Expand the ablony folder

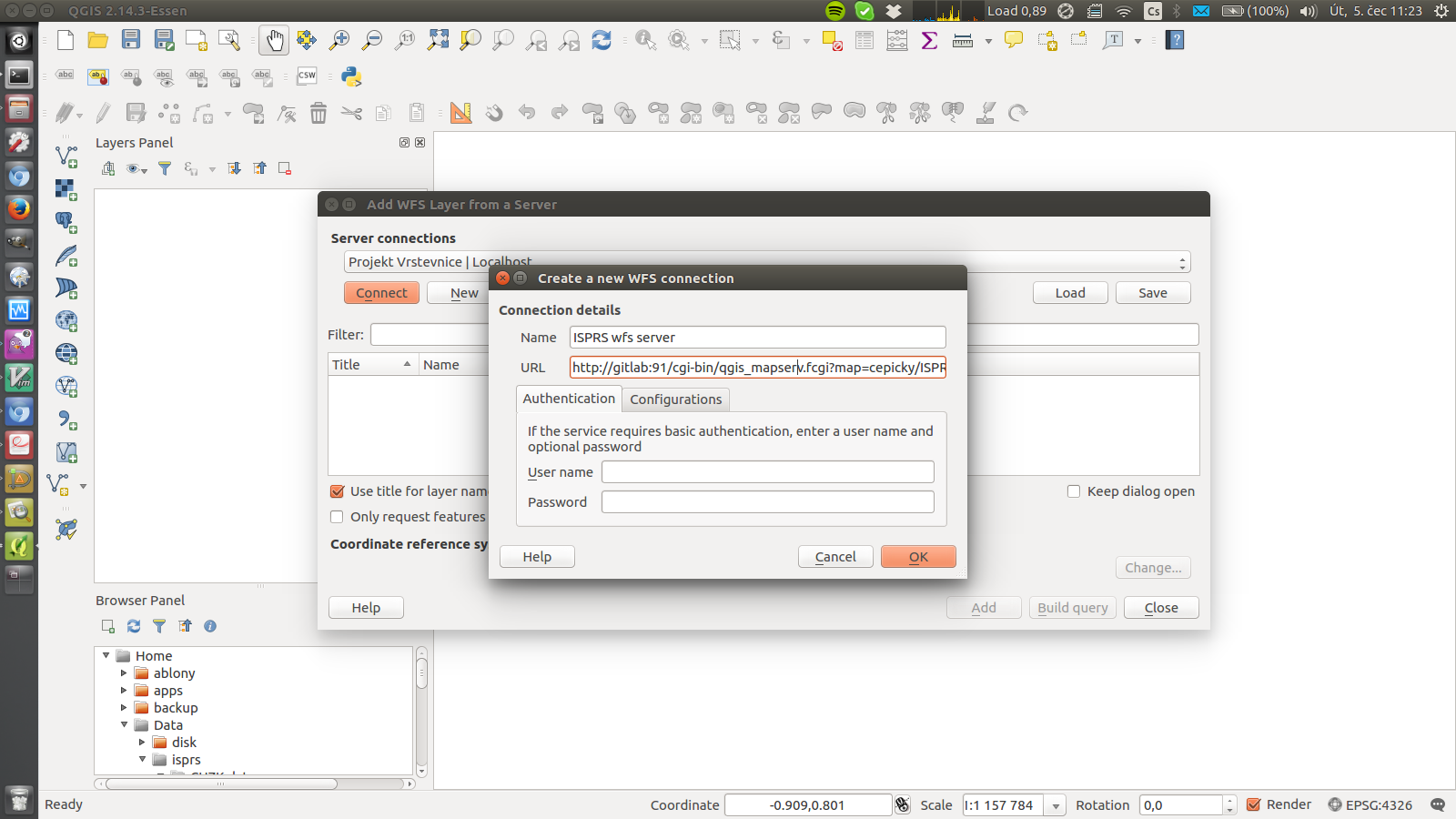(124, 673)
